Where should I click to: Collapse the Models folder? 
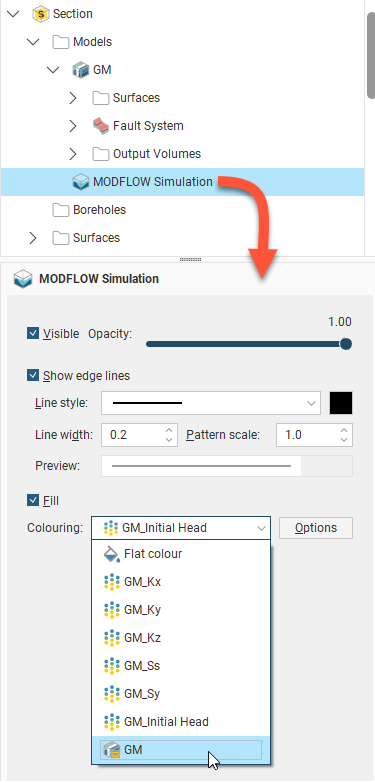coord(33,42)
